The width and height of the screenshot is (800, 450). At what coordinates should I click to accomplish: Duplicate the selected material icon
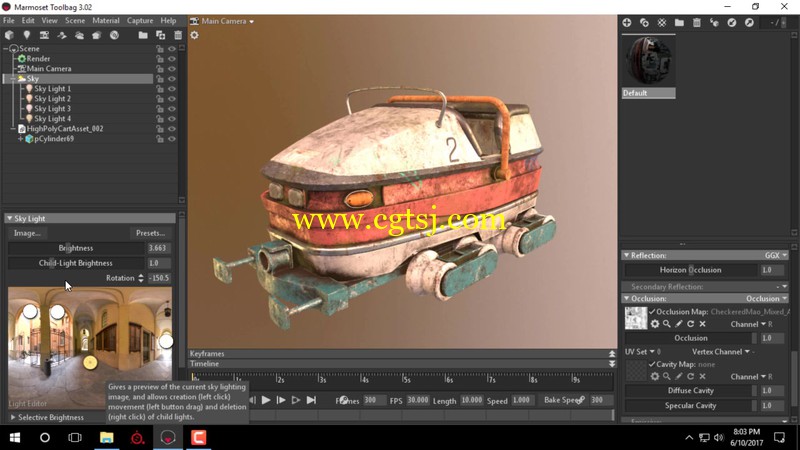[x=644, y=22]
